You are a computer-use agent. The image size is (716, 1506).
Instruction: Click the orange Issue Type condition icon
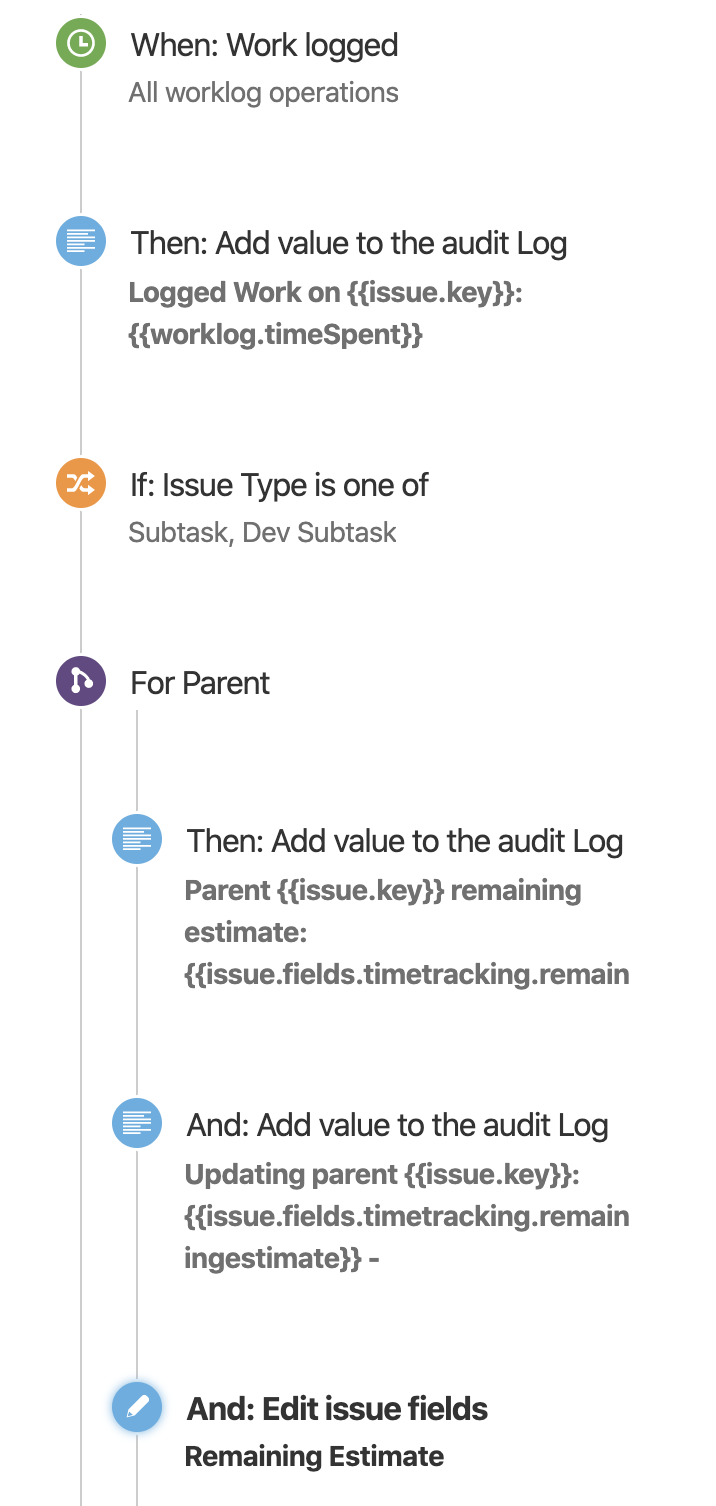pos(80,483)
